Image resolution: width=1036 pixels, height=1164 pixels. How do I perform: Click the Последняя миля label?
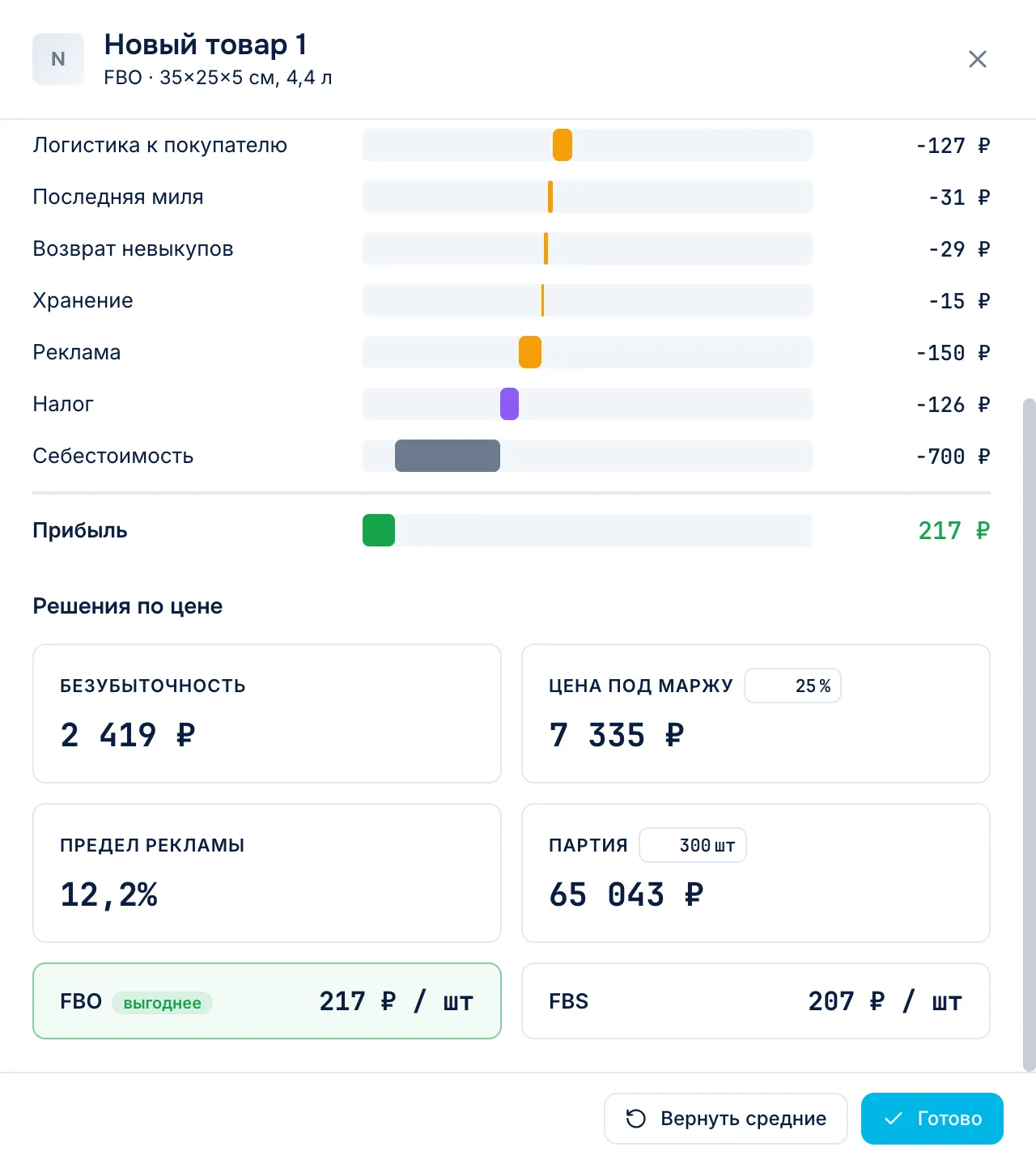pos(118,197)
